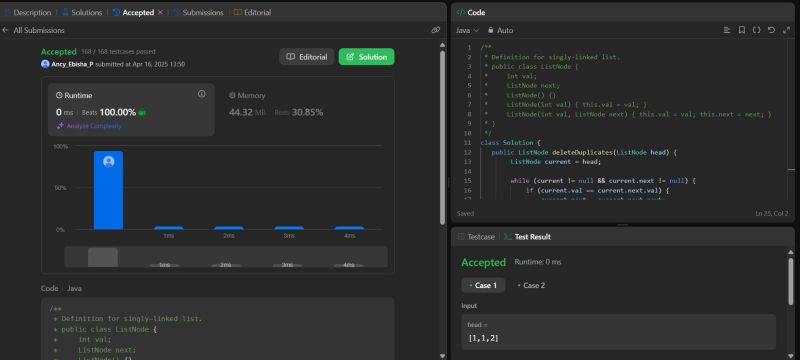
Task: Expand editor with fullscreen icon
Action: coord(786,30)
